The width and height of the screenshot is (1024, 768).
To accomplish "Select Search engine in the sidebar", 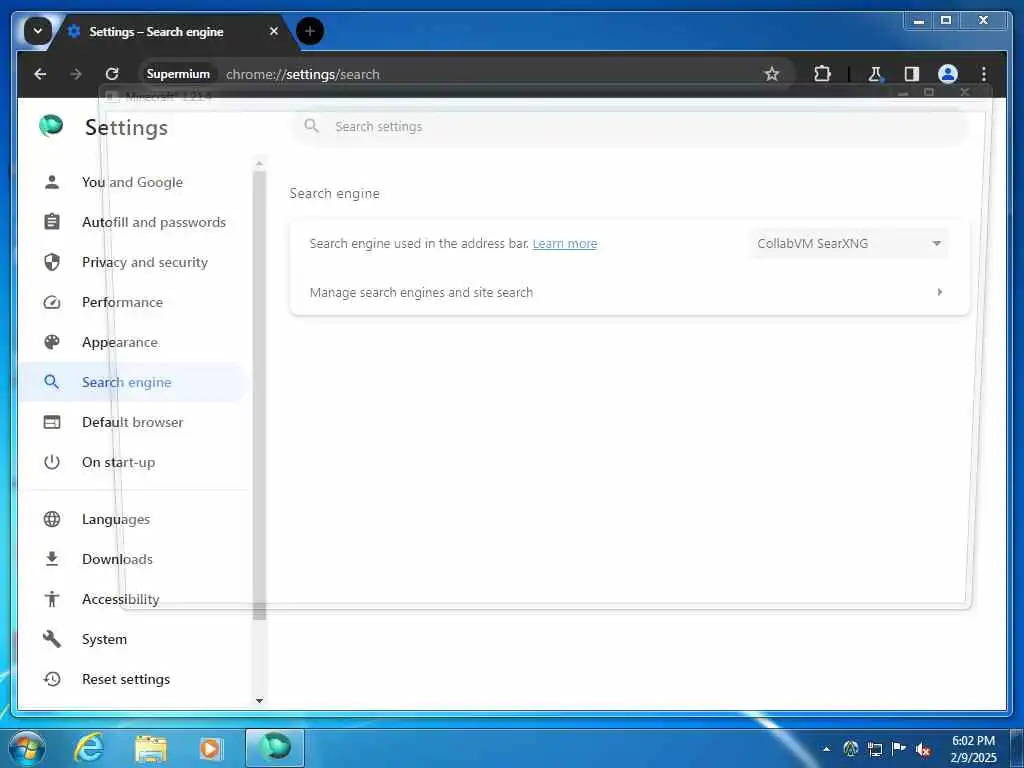I will click(132, 382).
